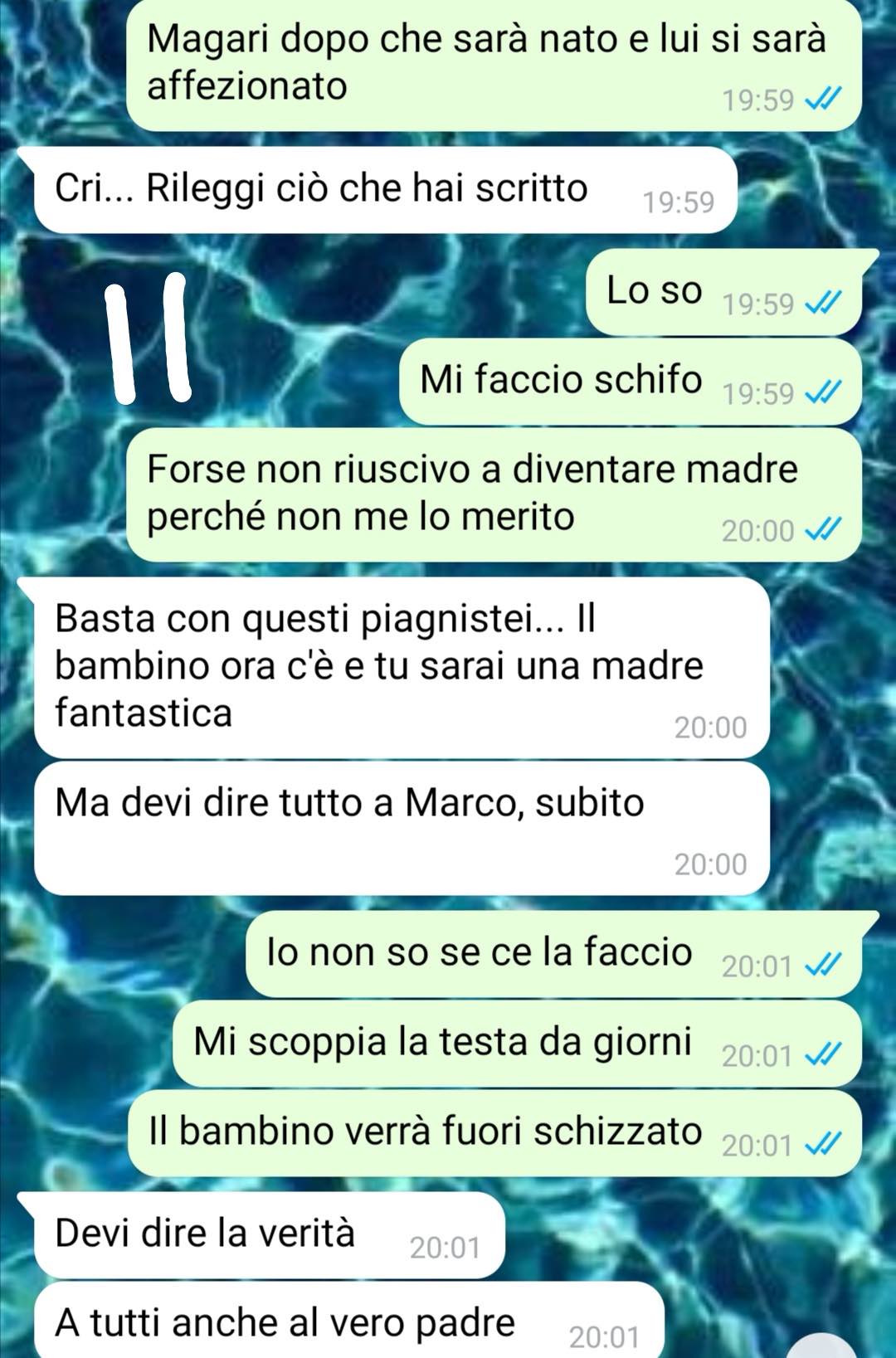896x1358 pixels.
Task: Tap the read ticks on 'Io non so se ce la faccio'
Action: [824, 966]
